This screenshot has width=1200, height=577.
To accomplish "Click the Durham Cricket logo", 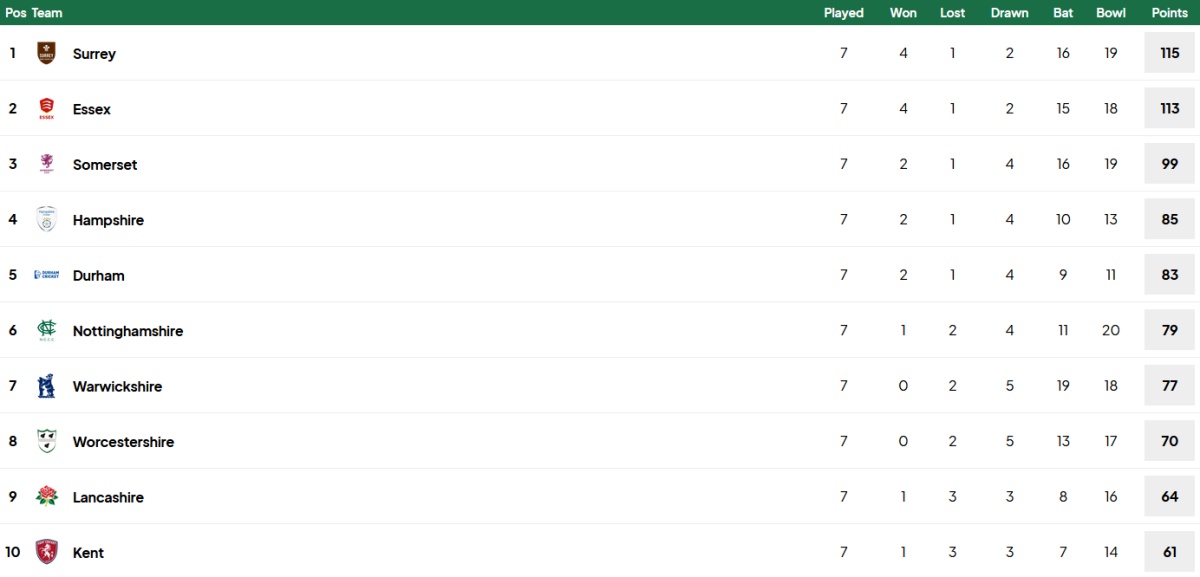I will click(x=46, y=275).
